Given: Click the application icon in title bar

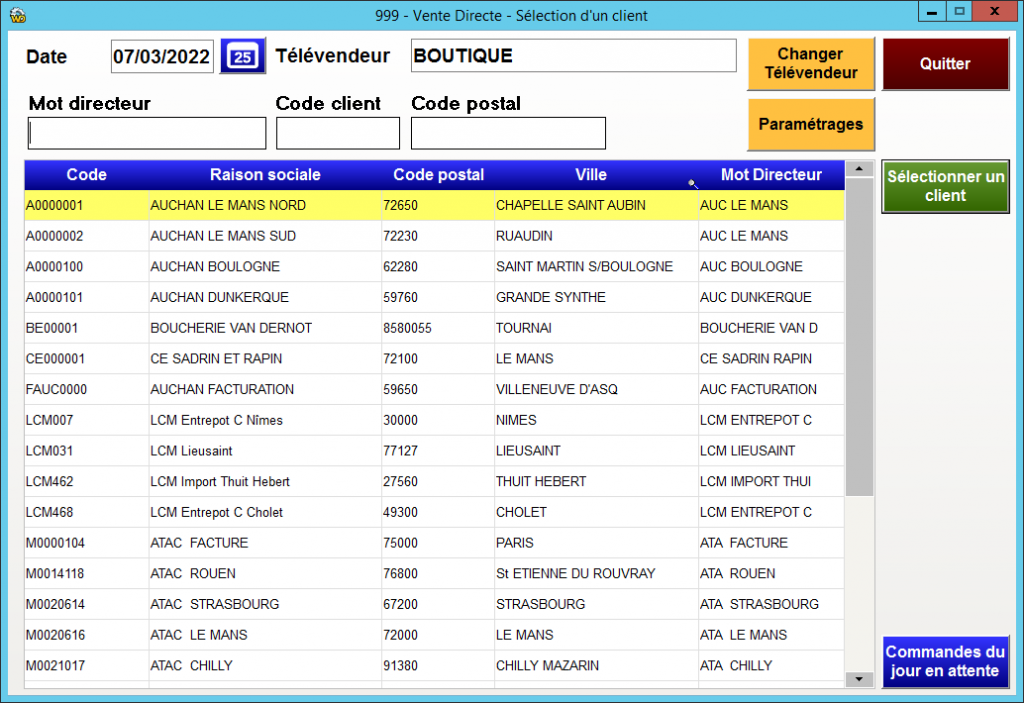Looking at the screenshot, I should tap(16, 15).
